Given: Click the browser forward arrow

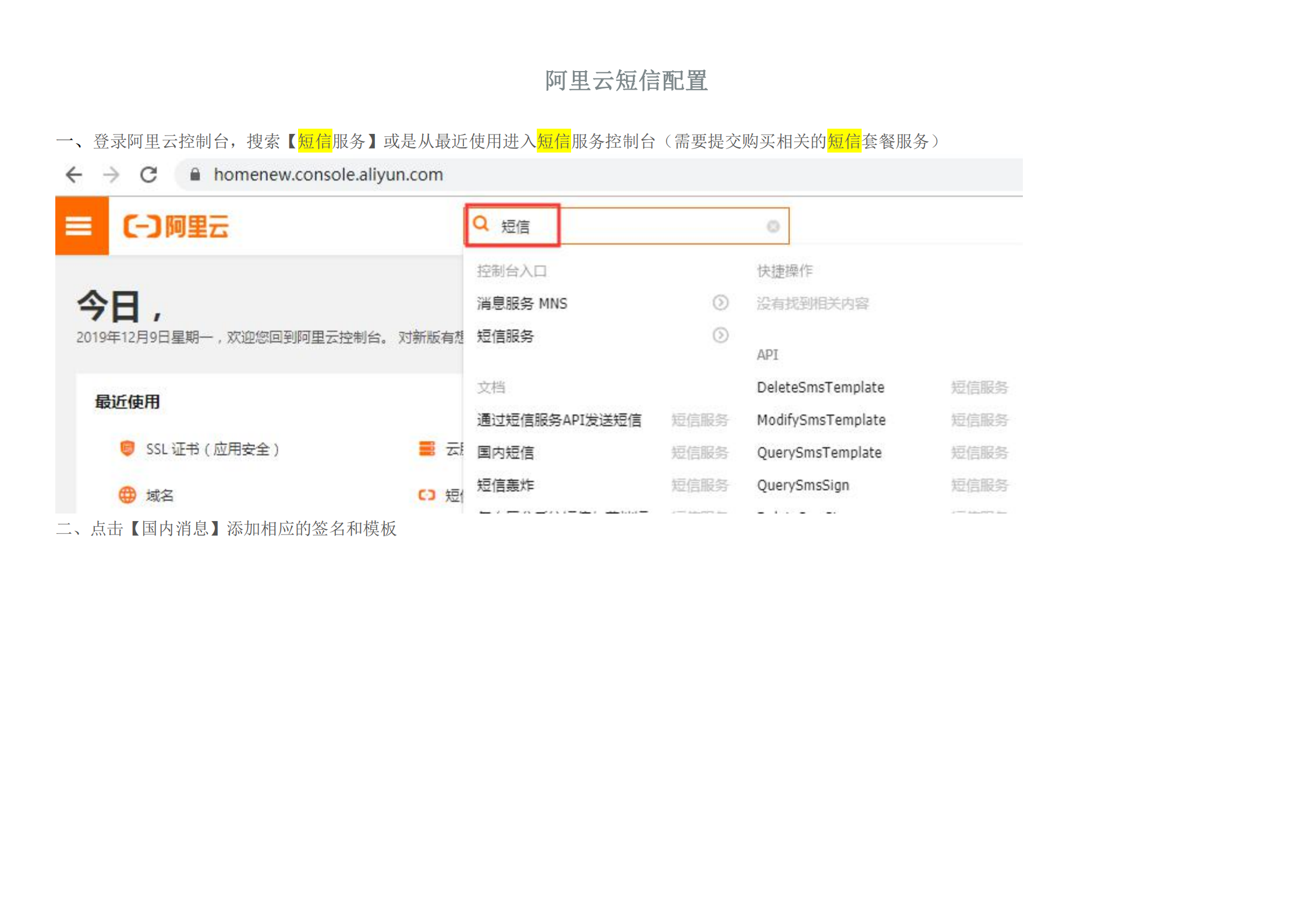Looking at the screenshot, I should [111, 175].
